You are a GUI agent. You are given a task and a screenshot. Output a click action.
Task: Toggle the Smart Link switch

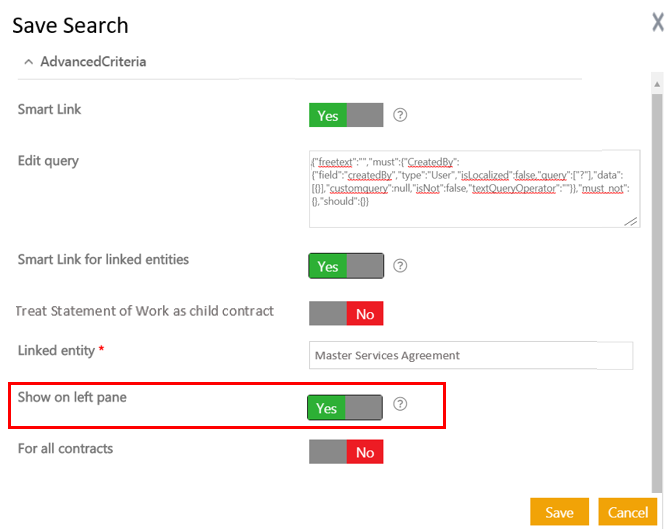pyautogui.click(x=346, y=115)
